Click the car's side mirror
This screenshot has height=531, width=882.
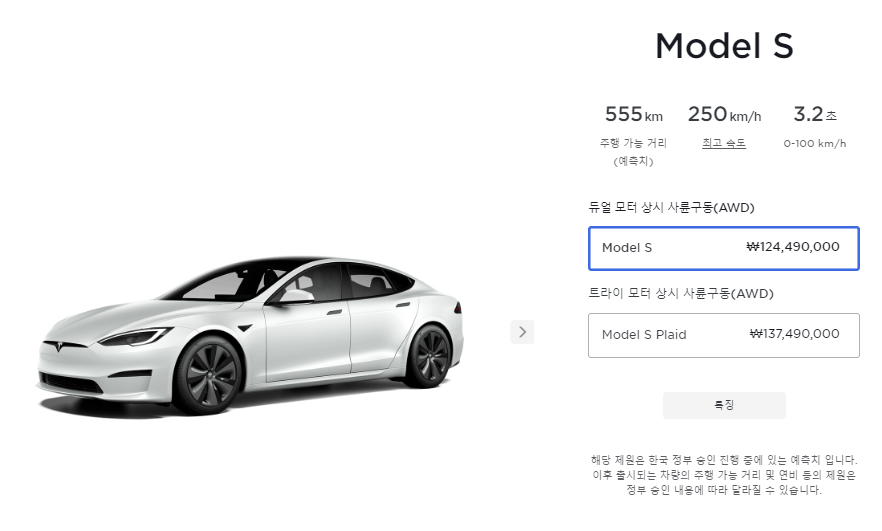coord(295,296)
